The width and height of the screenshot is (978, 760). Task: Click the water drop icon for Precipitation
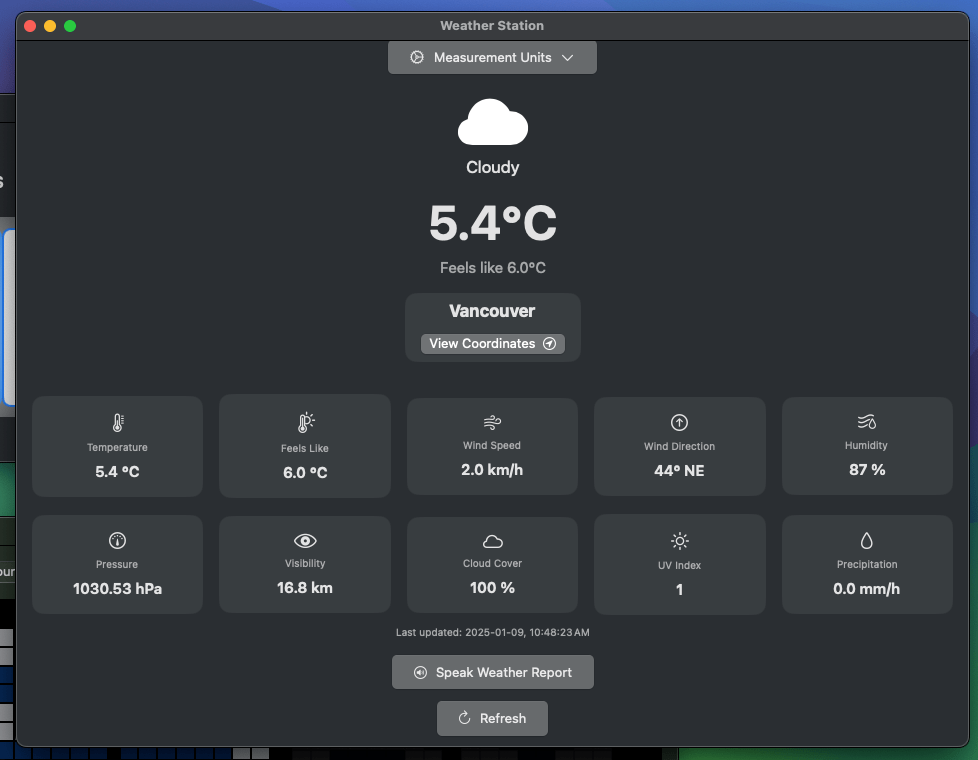(x=866, y=541)
